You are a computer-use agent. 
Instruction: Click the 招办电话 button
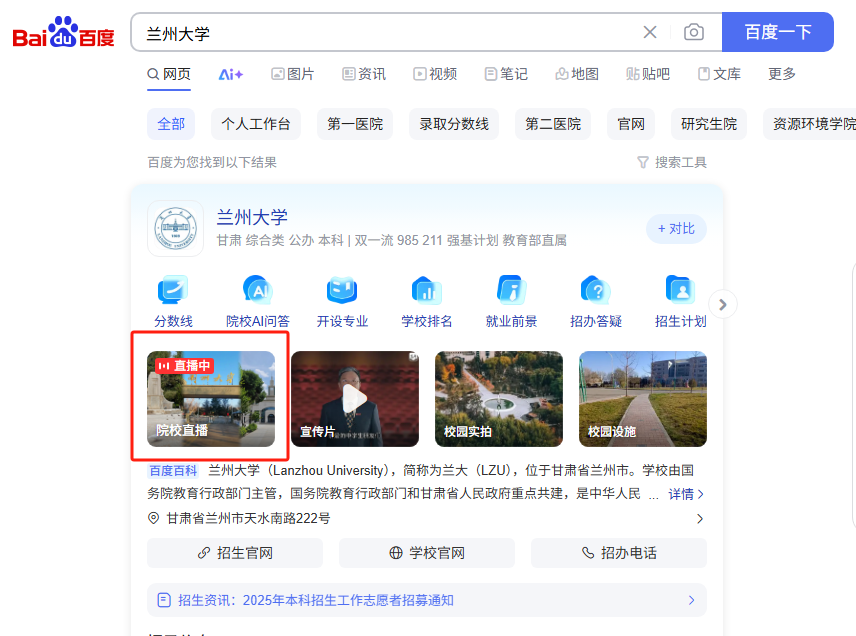click(x=619, y=553)
